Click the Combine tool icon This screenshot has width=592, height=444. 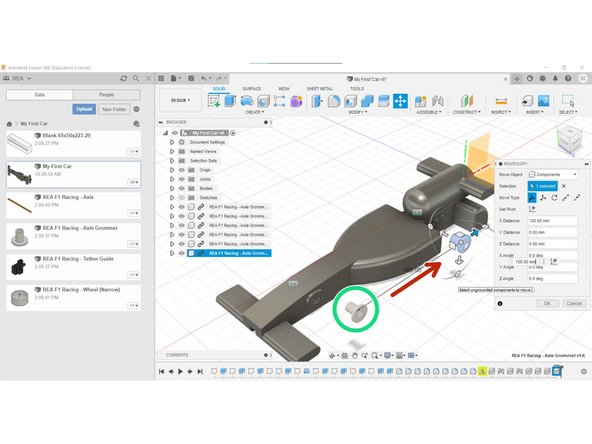coord(367,101)
